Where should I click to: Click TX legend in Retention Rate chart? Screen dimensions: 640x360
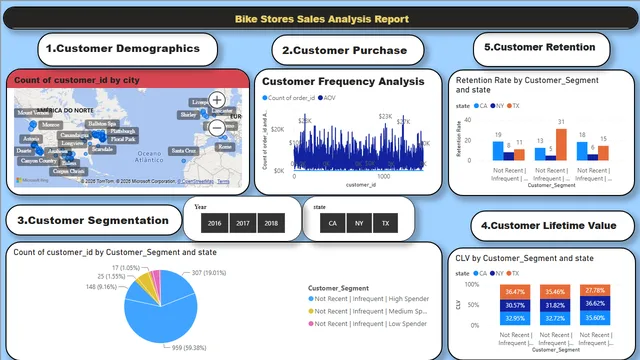coord(513,106)
